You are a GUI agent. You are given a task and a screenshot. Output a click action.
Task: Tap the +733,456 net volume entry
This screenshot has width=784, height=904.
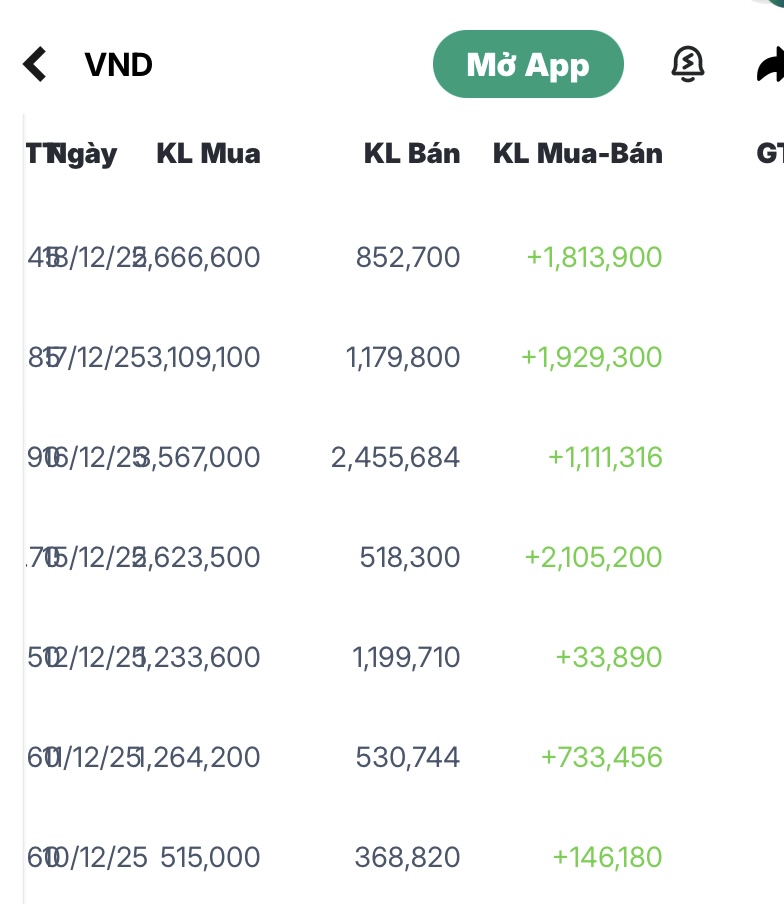pos(601,758)
